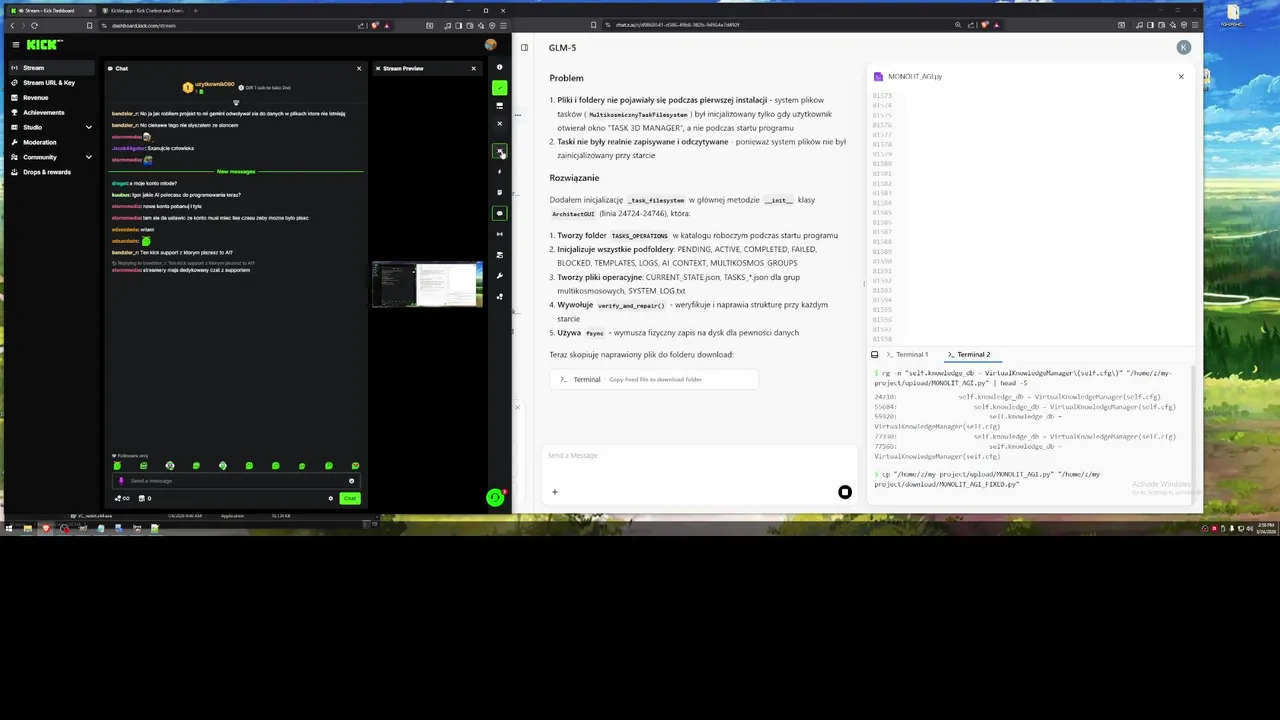Close the MONOLIT_AGI.py file panel

[1181, 76]
